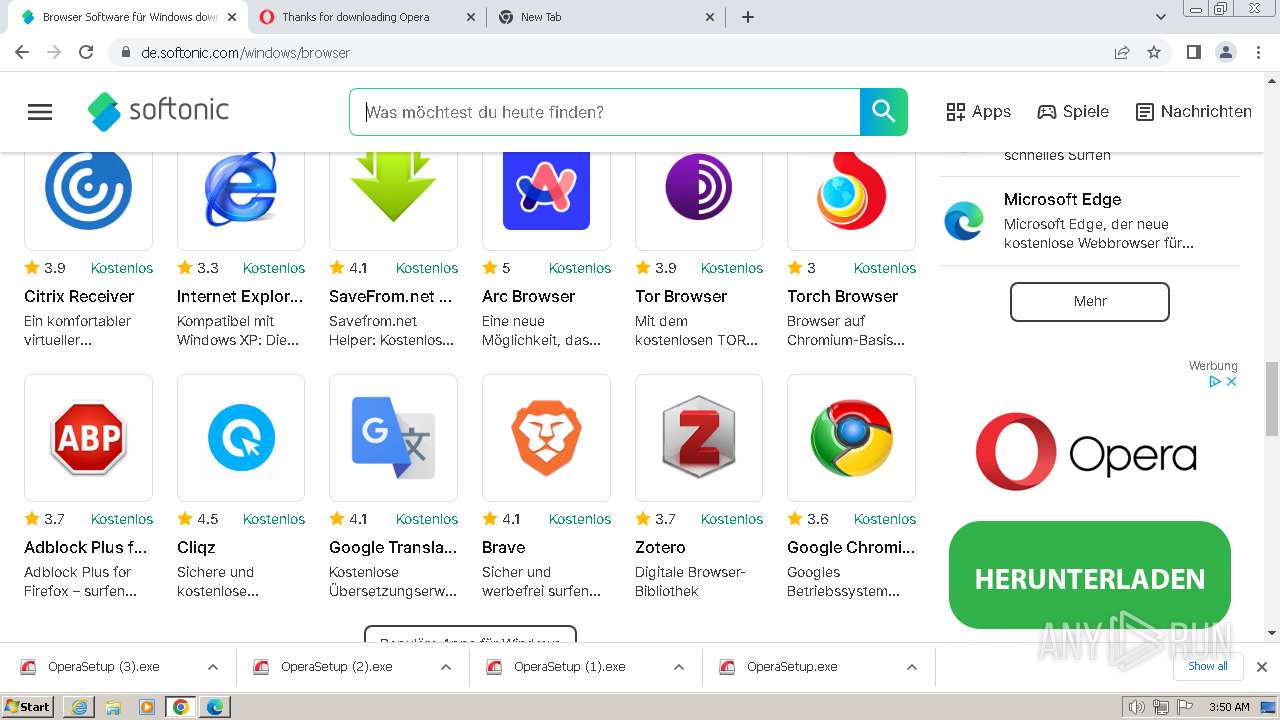
Task: Expand options for OperaSetup.exe download
Action: (912, 667)
